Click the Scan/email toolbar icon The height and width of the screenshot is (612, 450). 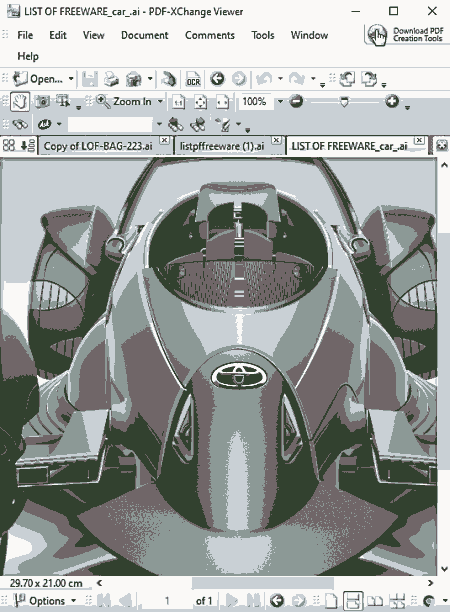pyautogui.click(x=133, y=79)
